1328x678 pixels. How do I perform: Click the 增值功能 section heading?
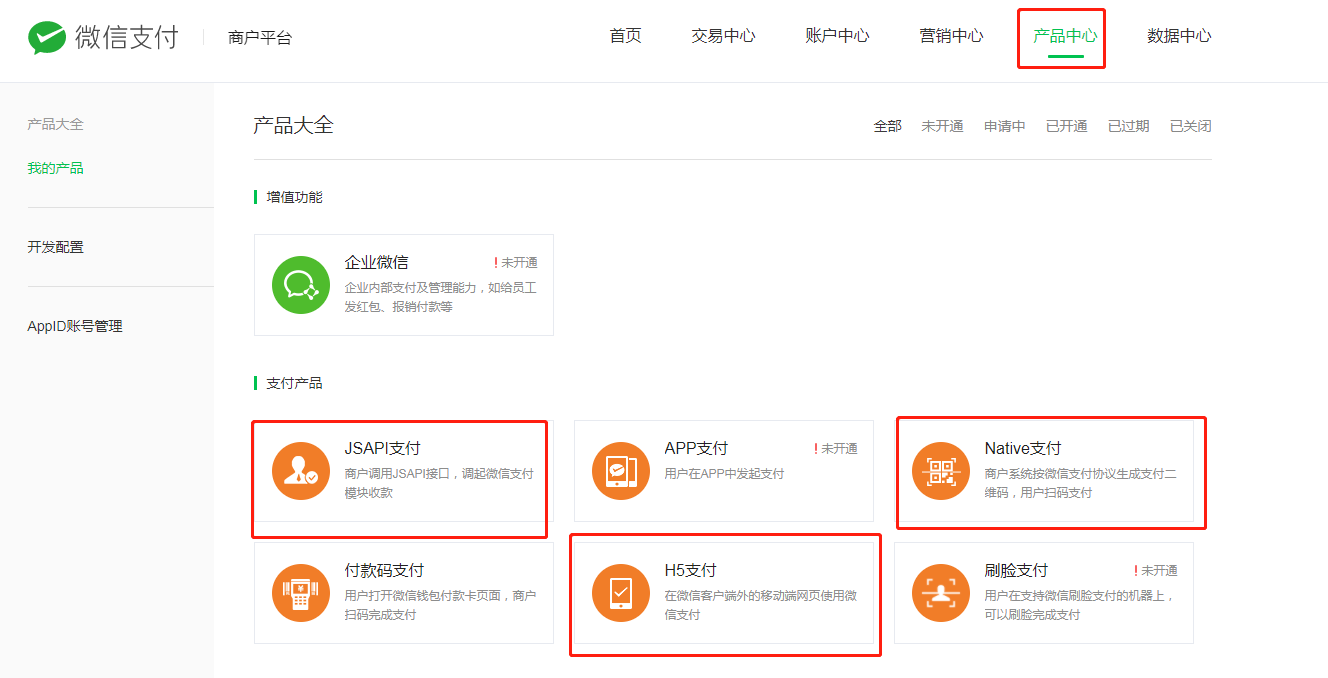(294, 197)
